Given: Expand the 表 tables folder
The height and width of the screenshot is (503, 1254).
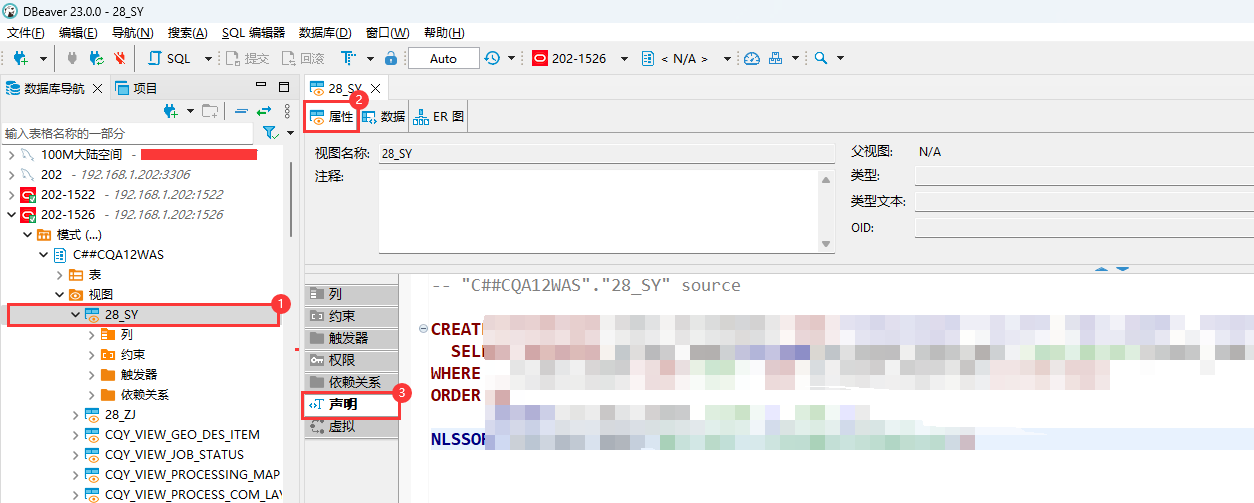Looking at the screenshot, I should (x=59, y=275).
